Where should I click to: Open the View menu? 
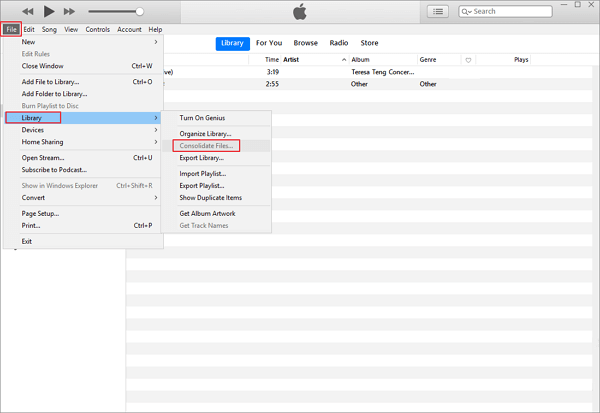tap(71, 29)
